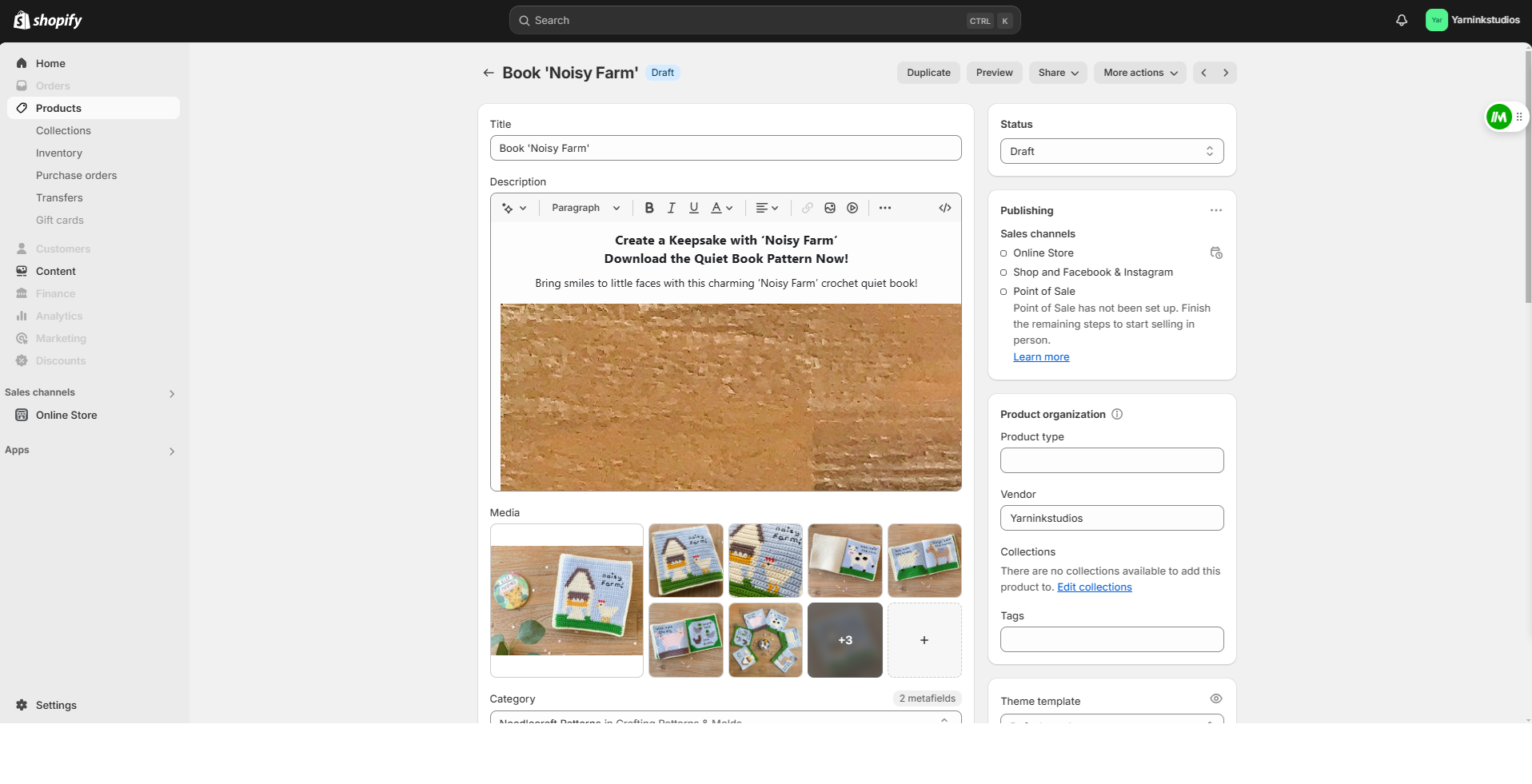Viewport: 1532px width, 784px height.
Task: Open the Share dropdown
Action: (1058, 73)
